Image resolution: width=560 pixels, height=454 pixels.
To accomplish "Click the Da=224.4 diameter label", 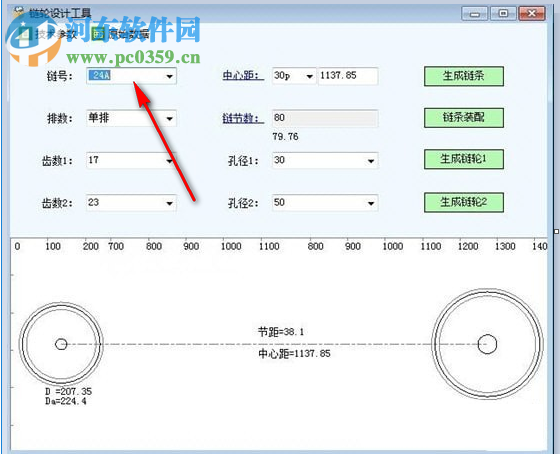I will pos(66,401).
